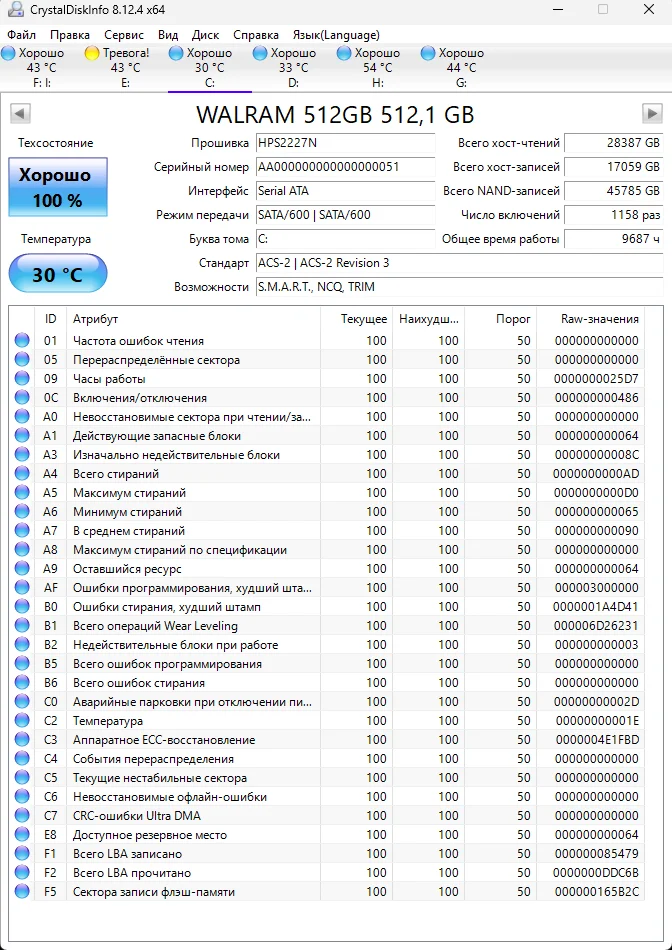
Task: Click status orb for CRC-ошибки Ultra DMA
Action: tap(22, 815)
